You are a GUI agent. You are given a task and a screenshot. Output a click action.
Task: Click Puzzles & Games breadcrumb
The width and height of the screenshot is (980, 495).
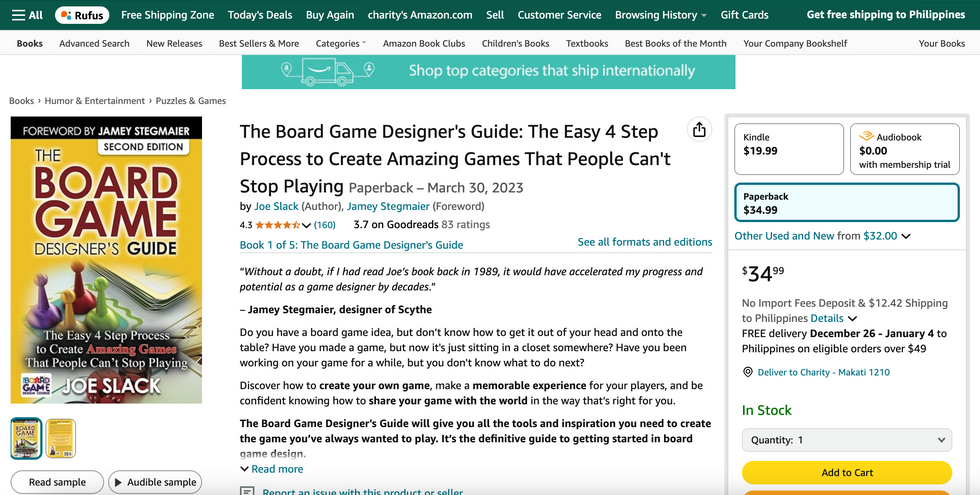191,101
